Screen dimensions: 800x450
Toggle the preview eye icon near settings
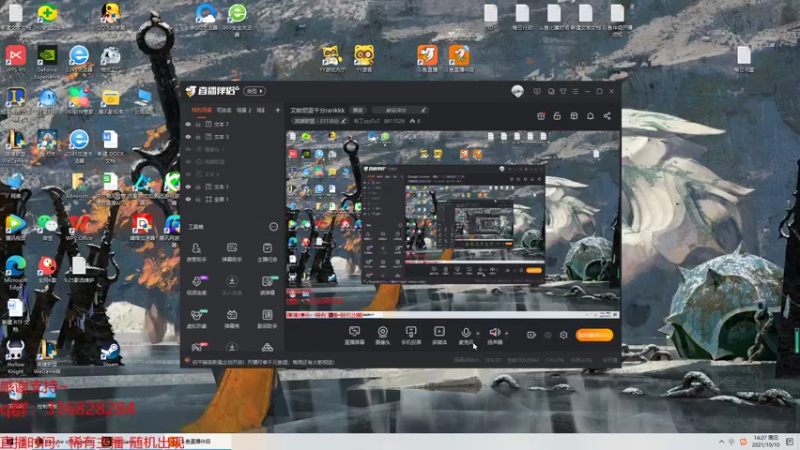tap(547, 335)
